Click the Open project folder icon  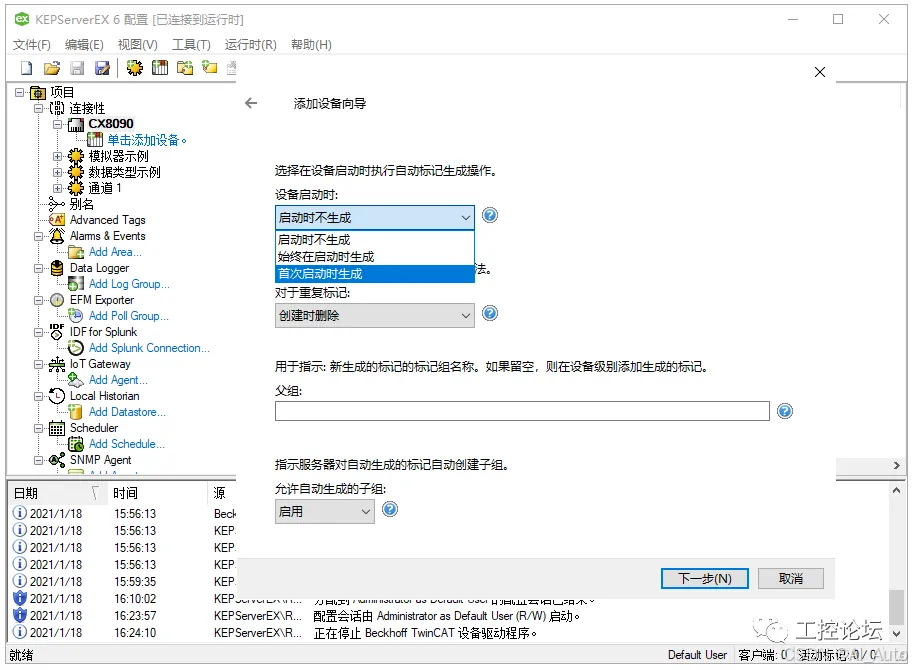(x=52, y=68)
